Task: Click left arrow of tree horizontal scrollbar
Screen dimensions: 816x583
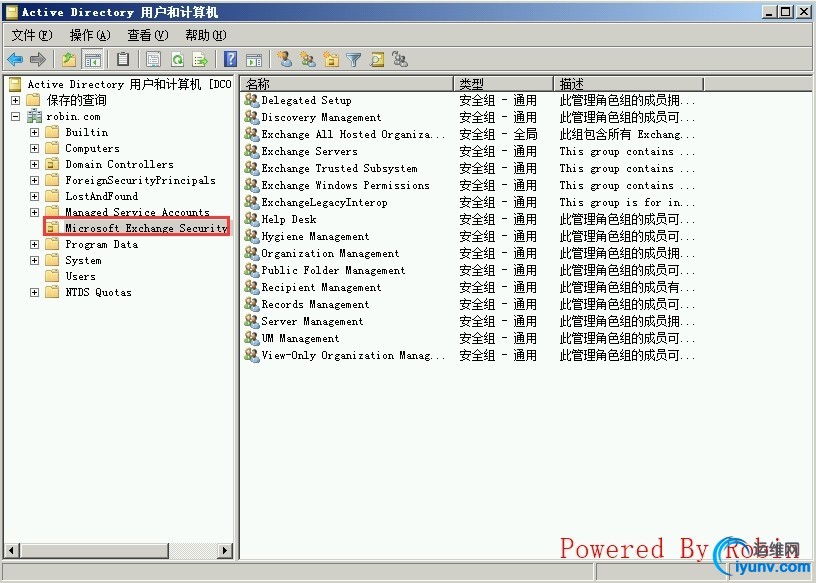Action: pos(12,550)
